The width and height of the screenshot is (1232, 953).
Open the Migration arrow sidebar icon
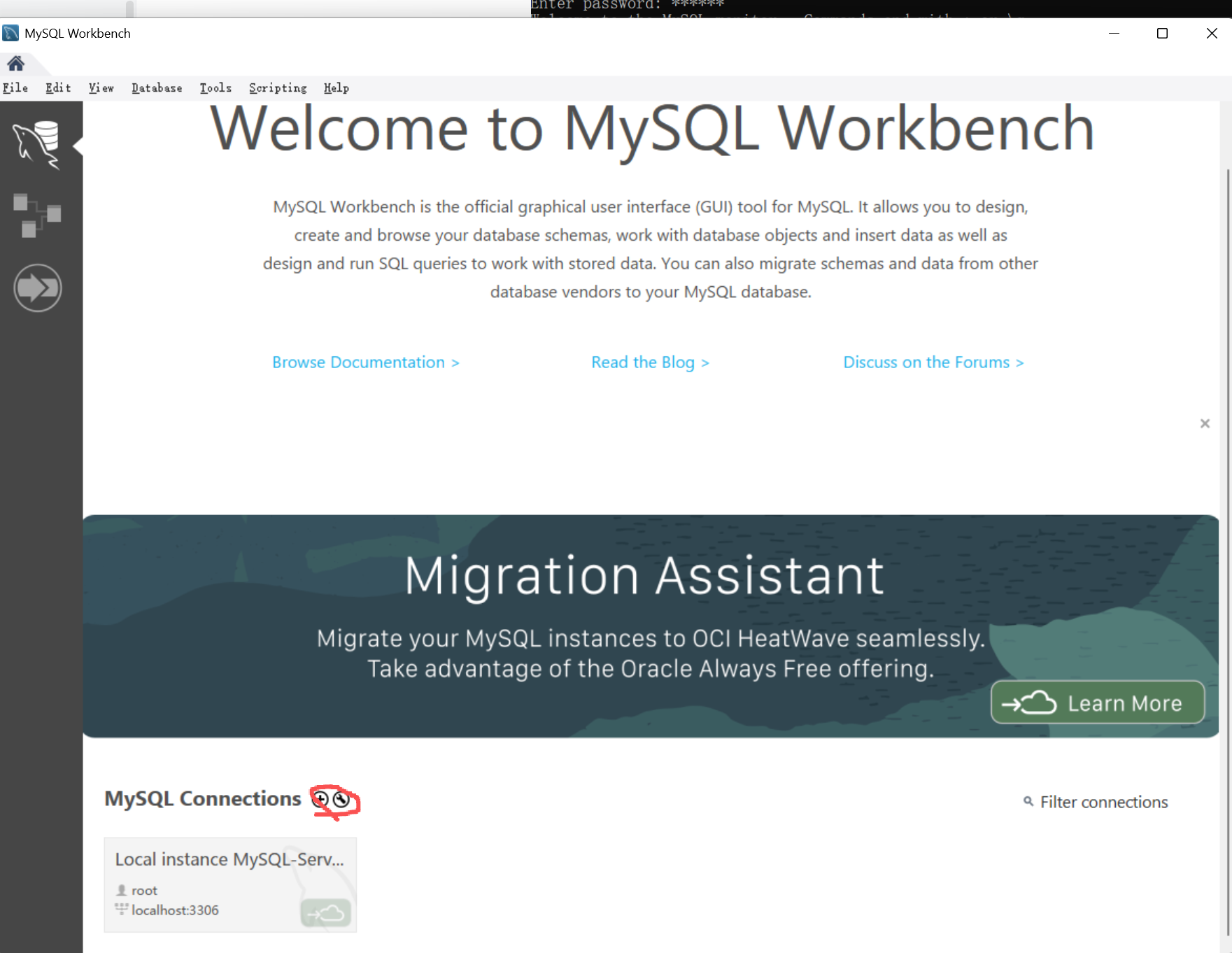point(38,288)
